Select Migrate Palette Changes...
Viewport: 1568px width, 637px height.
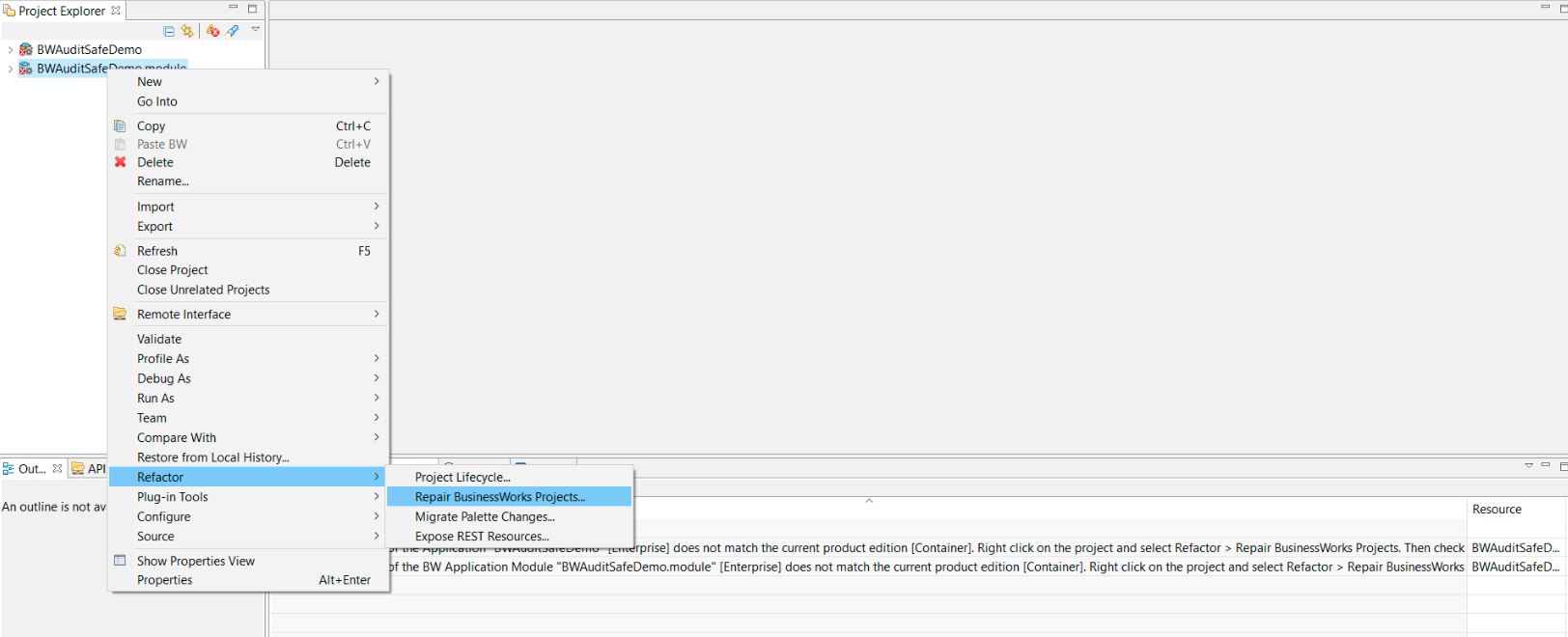(510, 516)
